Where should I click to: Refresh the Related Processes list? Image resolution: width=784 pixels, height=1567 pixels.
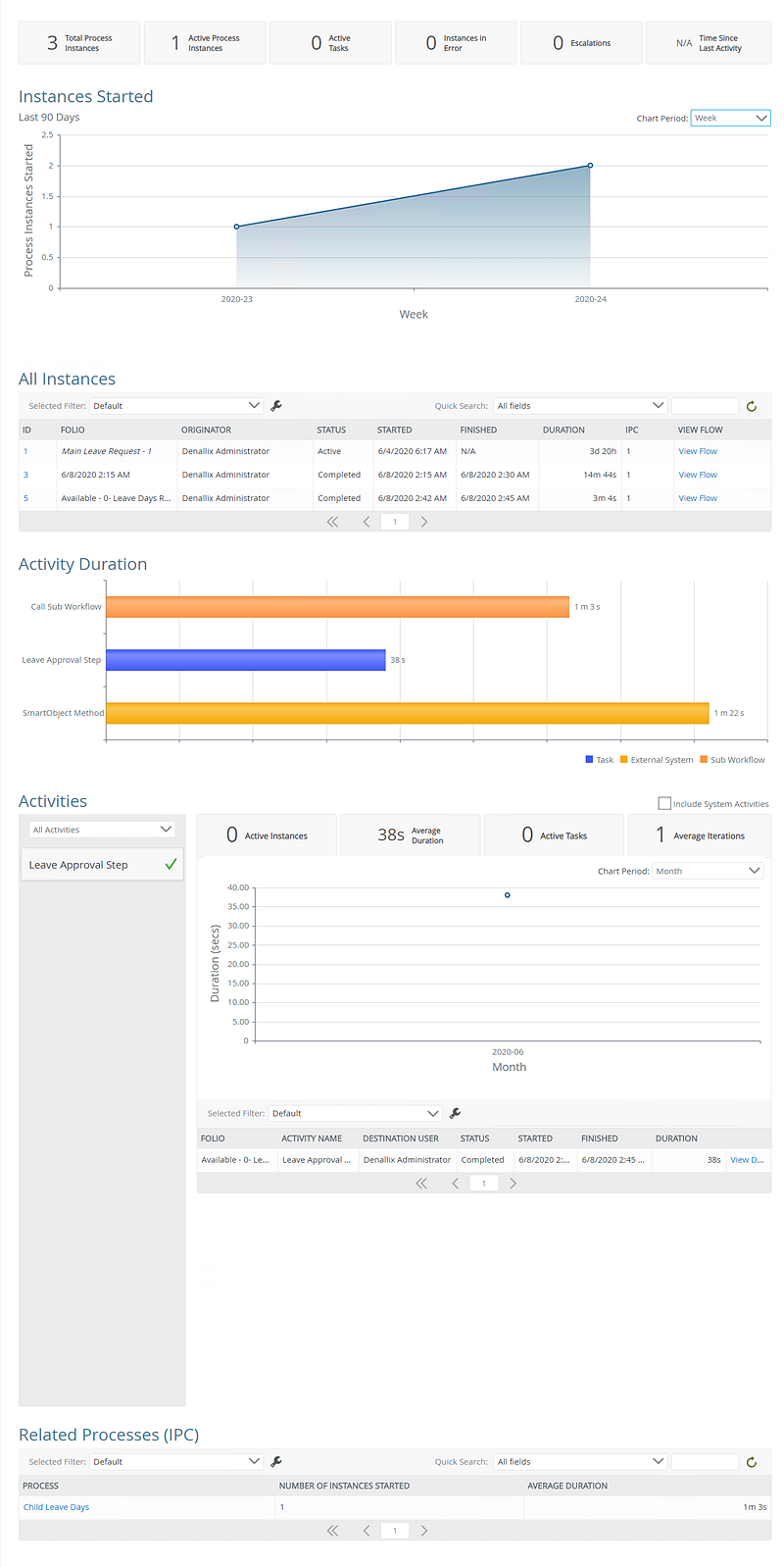tap(752, 1462)
